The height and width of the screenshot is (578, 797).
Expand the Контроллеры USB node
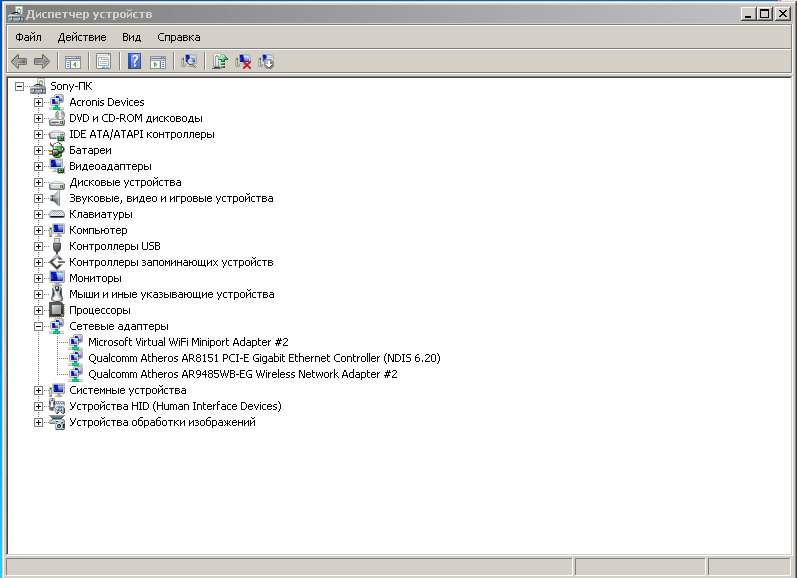pos(38,246)
